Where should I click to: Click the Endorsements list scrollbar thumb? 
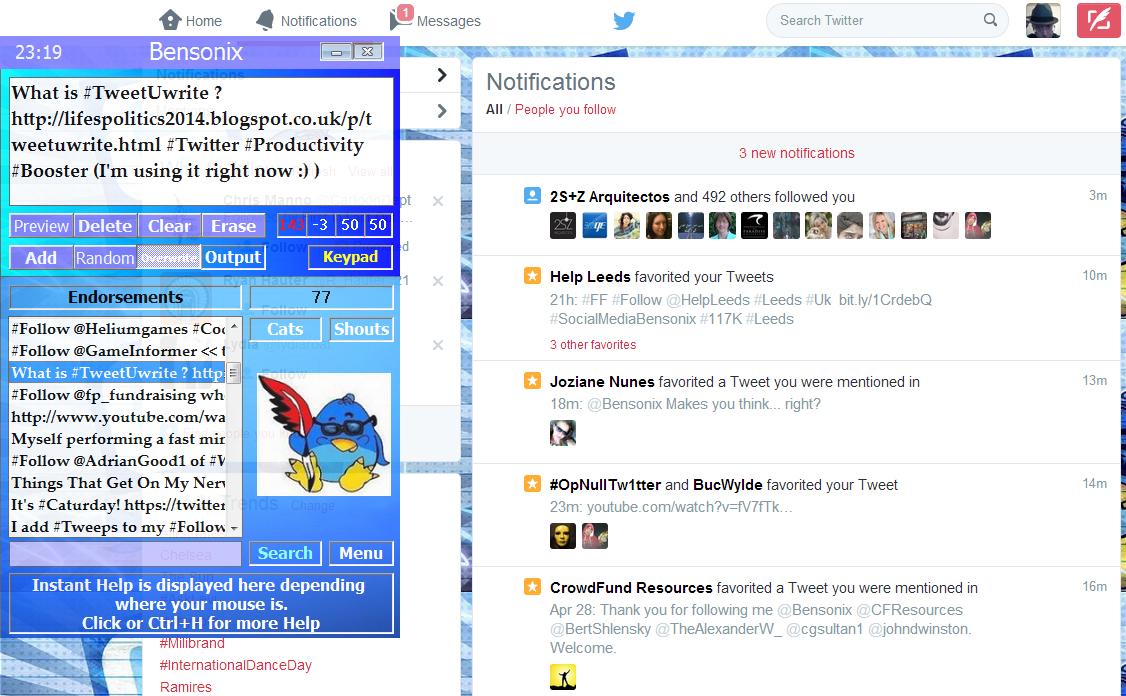pos(233,372)
